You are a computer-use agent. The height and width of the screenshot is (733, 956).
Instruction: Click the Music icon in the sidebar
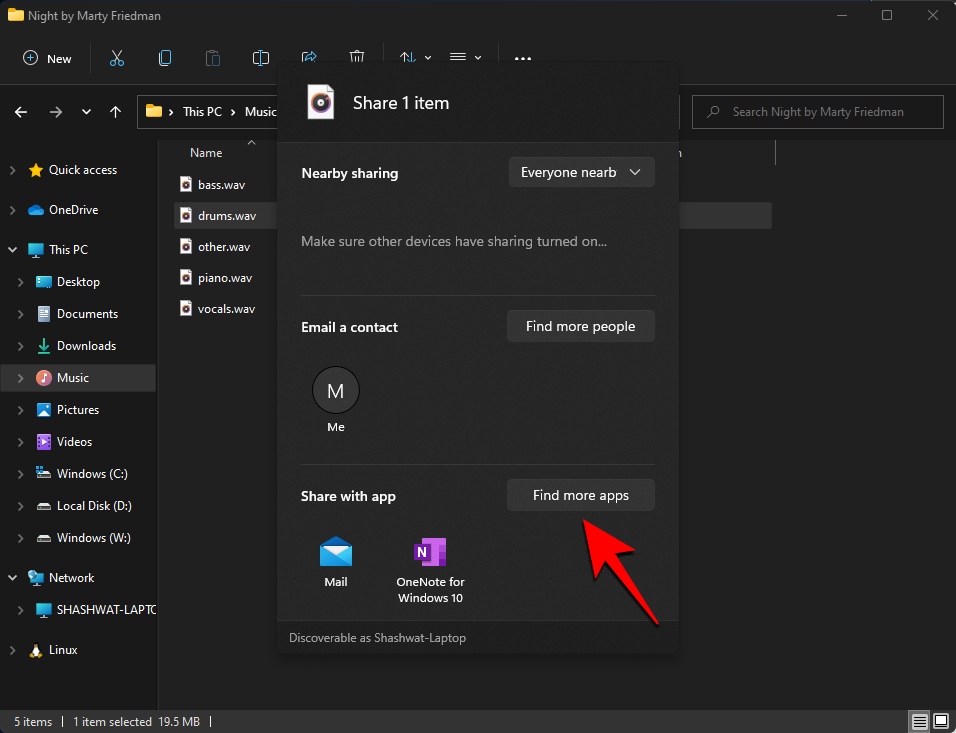pos(44,378)
